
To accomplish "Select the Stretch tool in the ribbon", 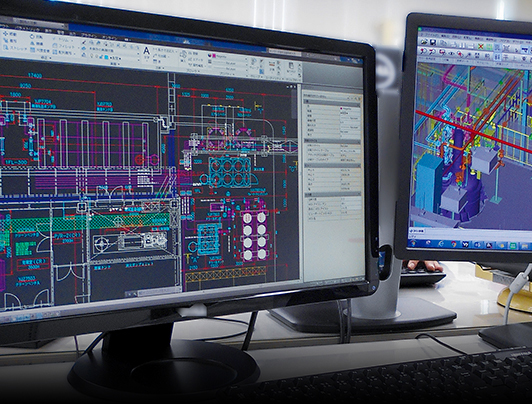I will pos(15,48).
